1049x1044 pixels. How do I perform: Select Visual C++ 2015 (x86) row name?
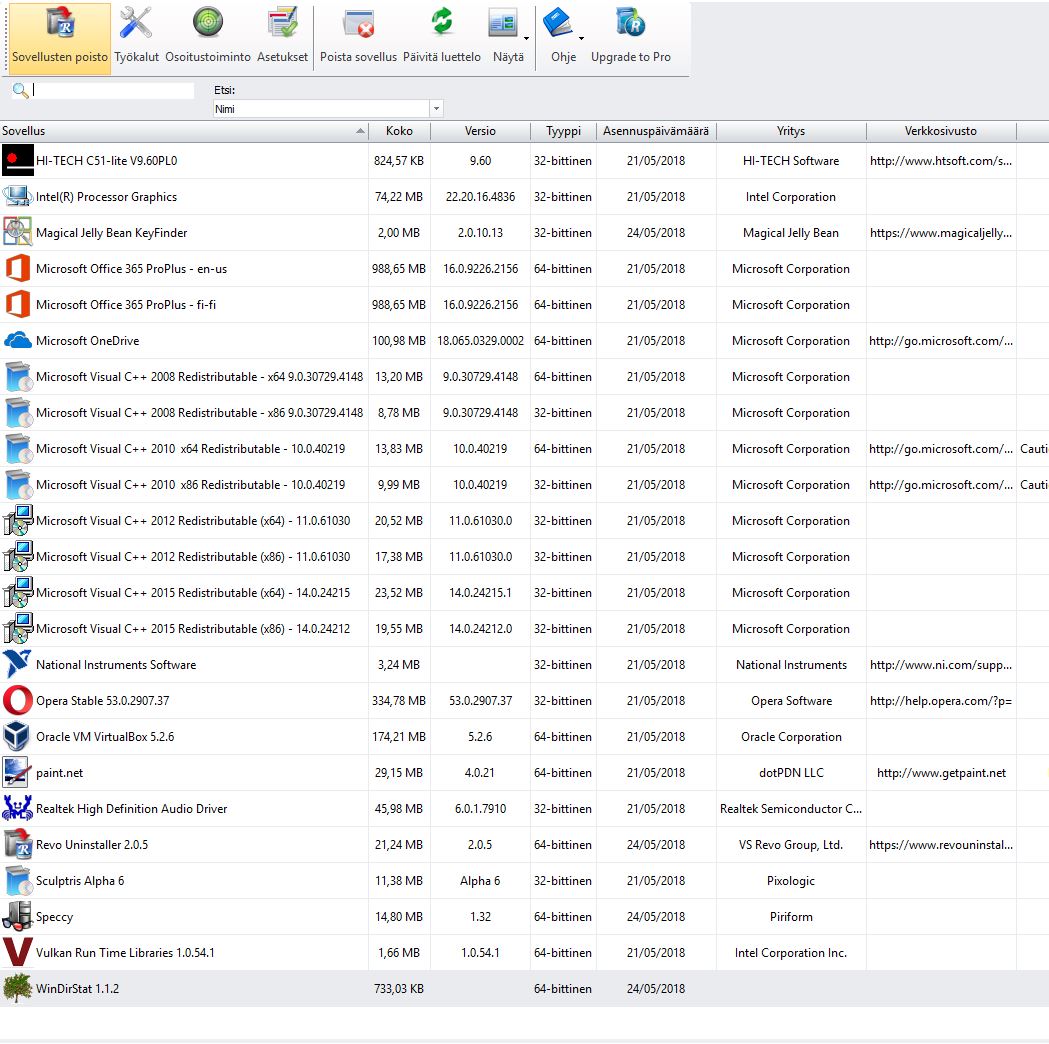193,629
